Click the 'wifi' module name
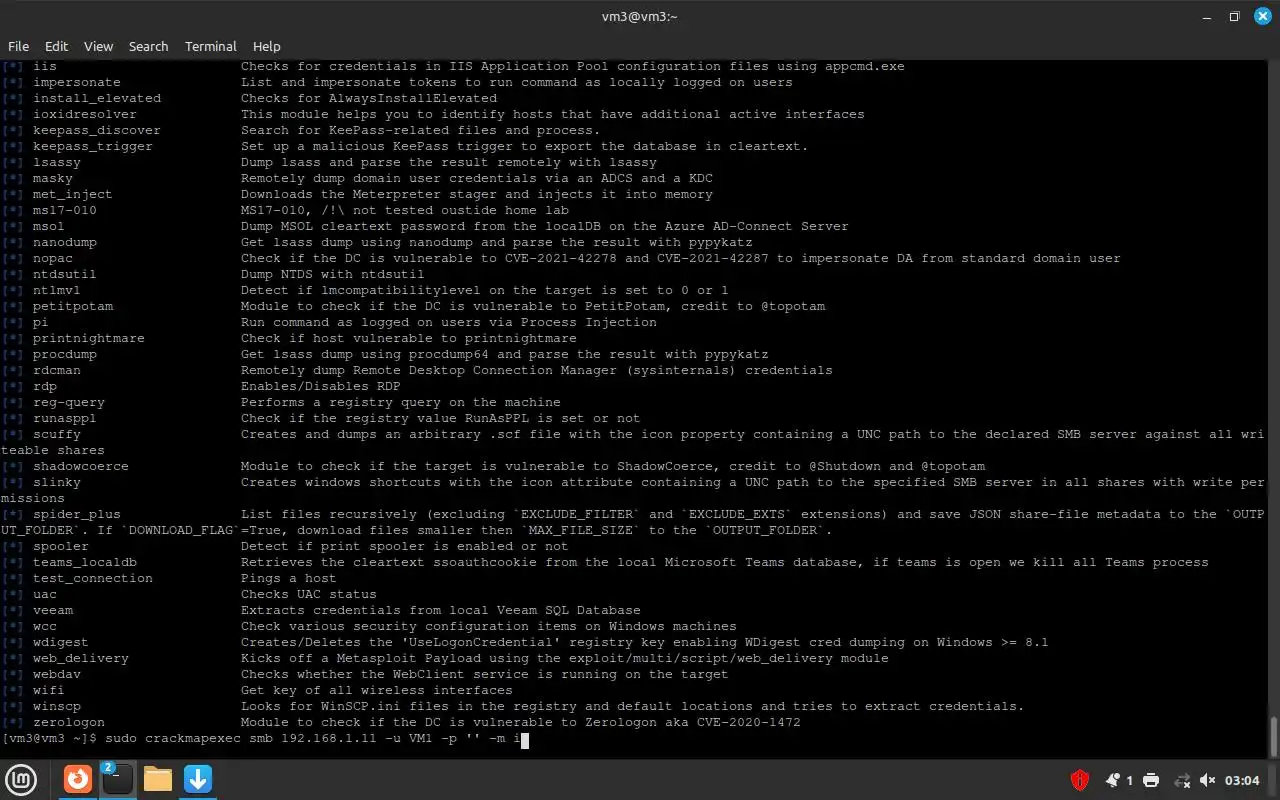 [48, 690]
